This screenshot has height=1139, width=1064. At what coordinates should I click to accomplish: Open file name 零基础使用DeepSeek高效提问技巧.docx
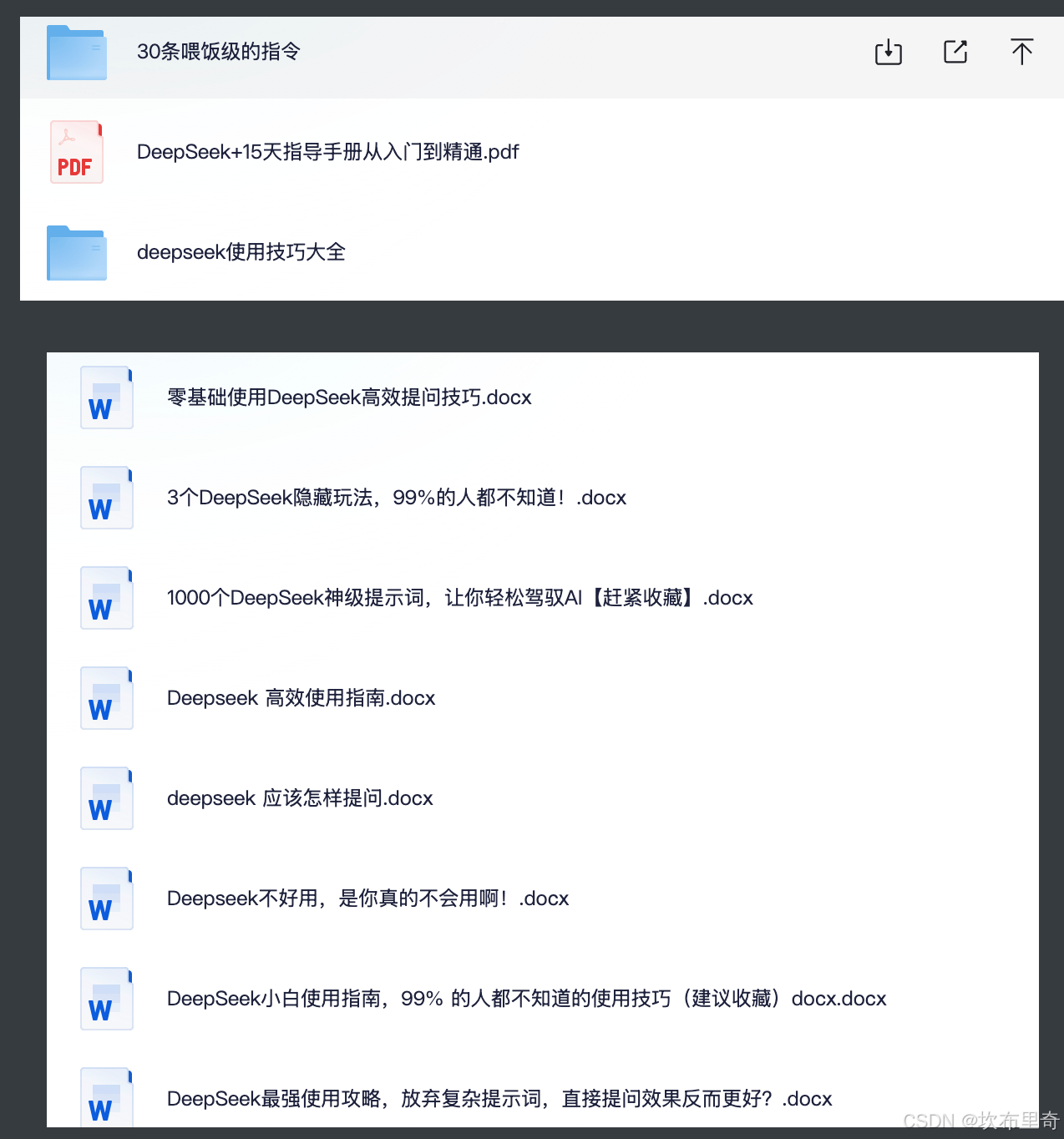tap(349, 397)
